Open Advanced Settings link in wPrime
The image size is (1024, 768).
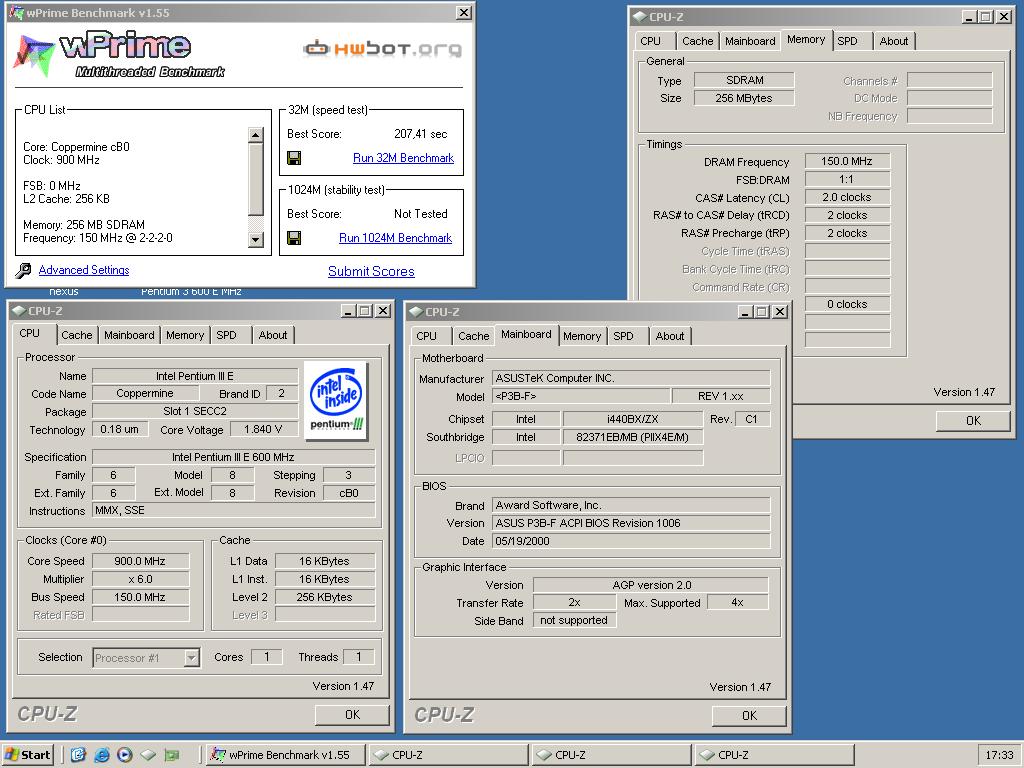84,270
